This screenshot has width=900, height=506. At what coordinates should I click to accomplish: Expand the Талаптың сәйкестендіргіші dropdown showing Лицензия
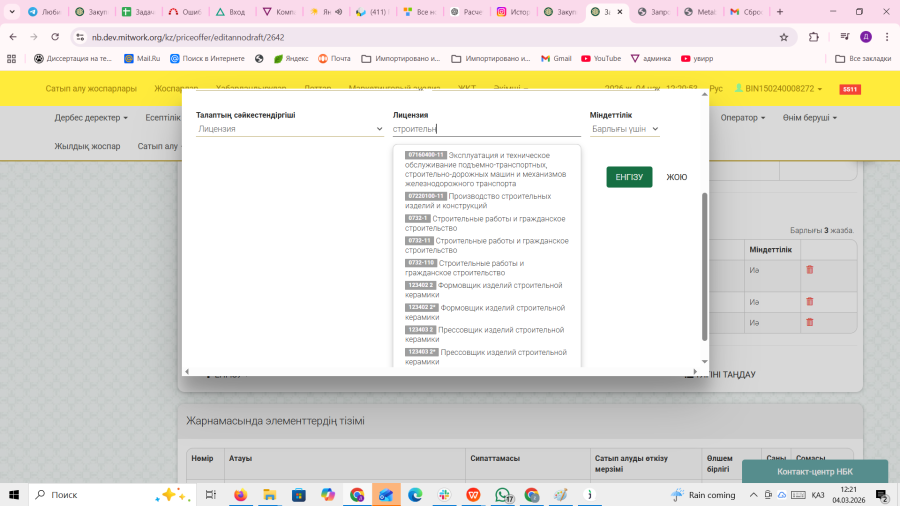pos(290,129)
